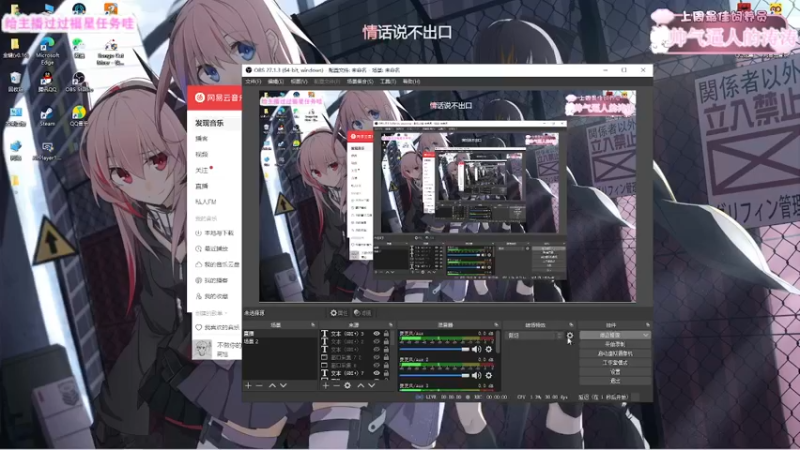800x450 pixels.
Task: Pop out the 控件 dock panel
Action: pos(648,325)
